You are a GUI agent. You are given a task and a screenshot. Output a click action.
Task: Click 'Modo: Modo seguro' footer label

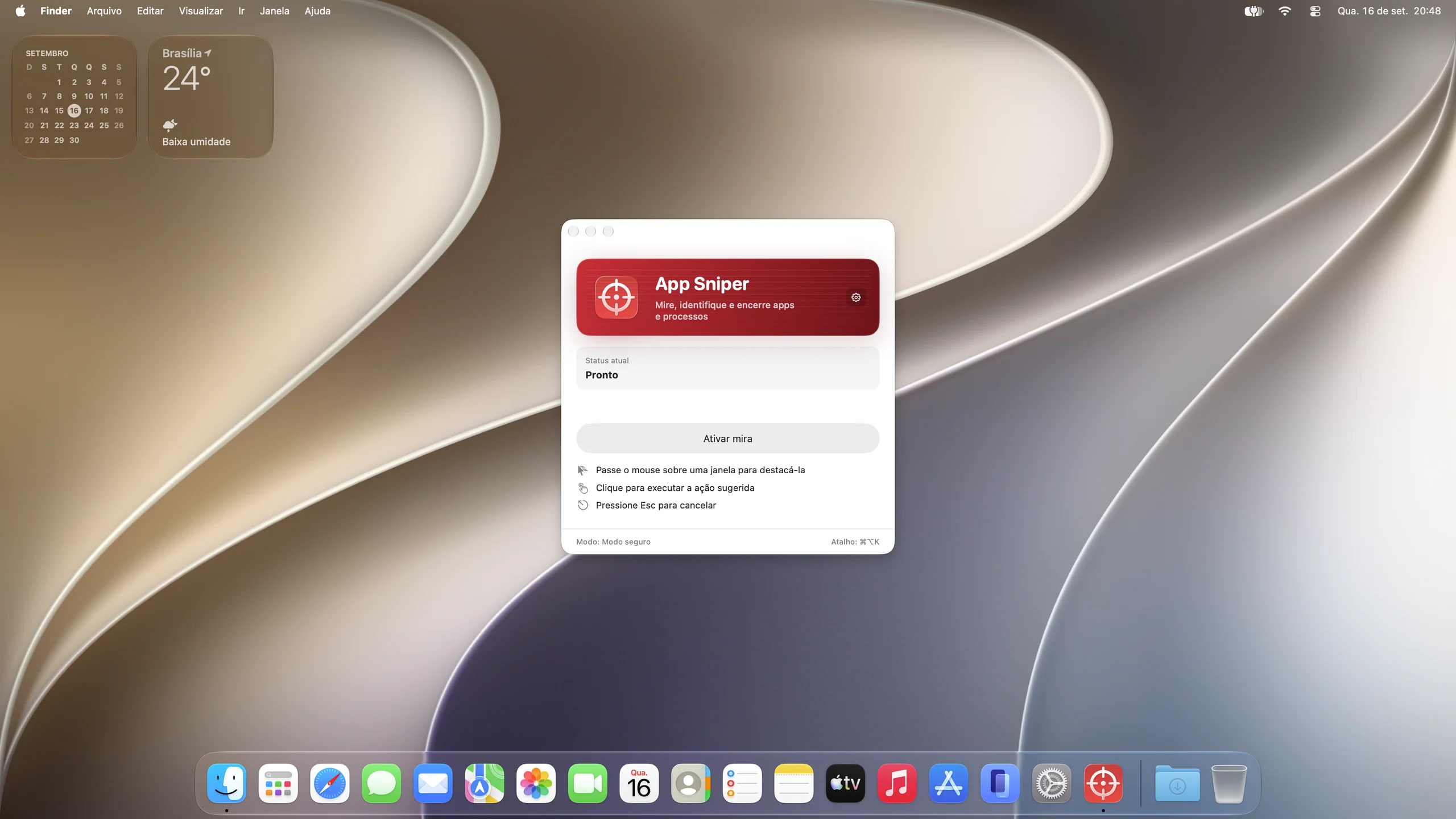click(613, 542)
